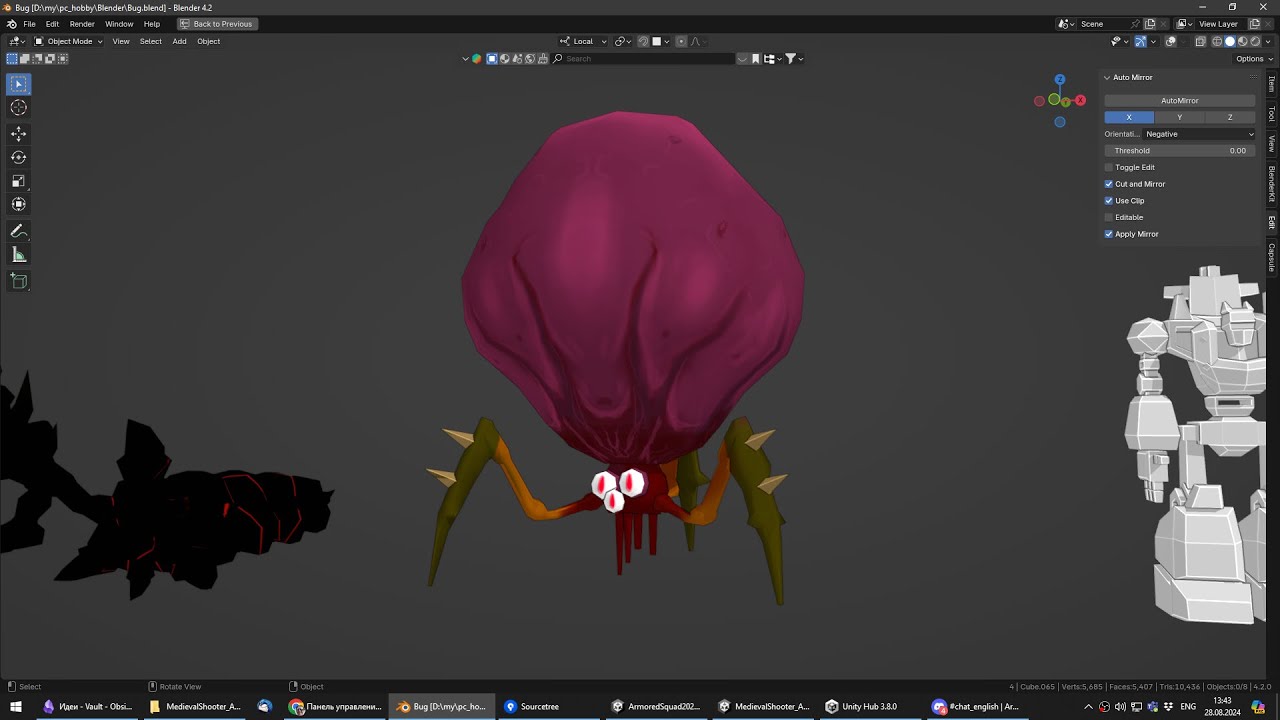The image size is (1280, 720).
Task: Create a new scene with copy icon
Action: [1150, 24]
